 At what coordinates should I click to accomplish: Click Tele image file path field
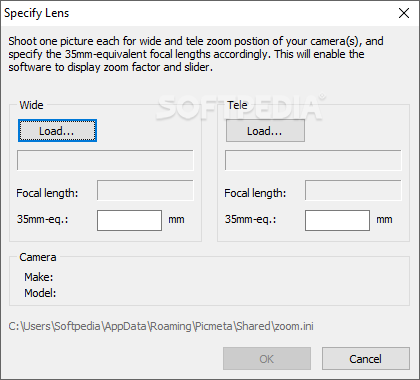[x=313, y=160]
